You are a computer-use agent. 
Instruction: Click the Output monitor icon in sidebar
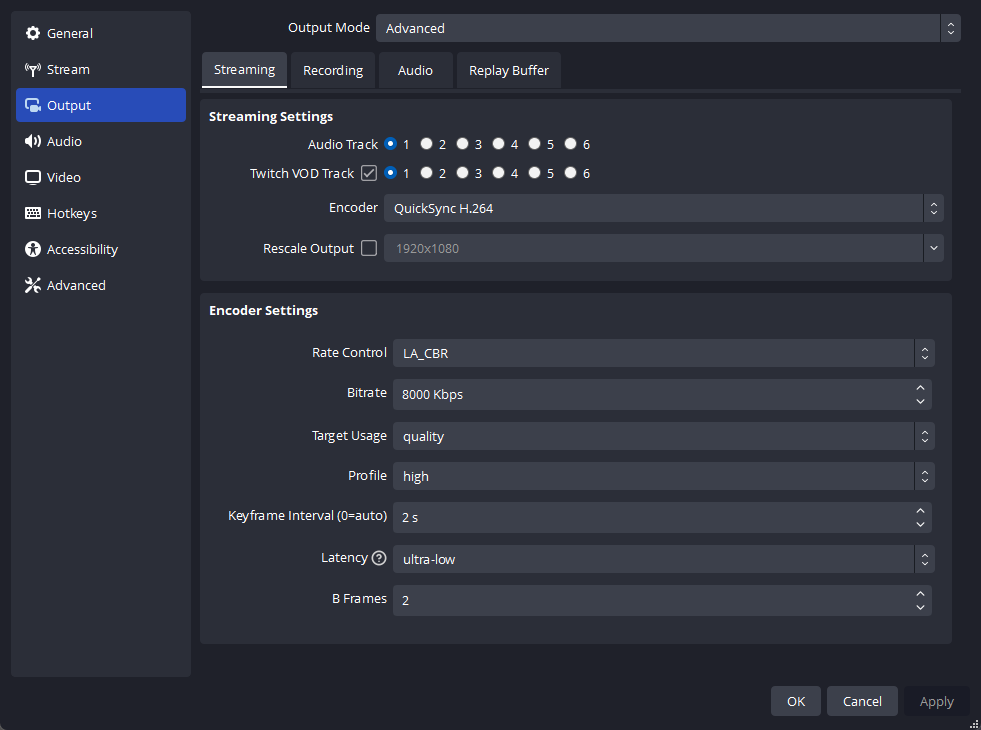point(33,105)
